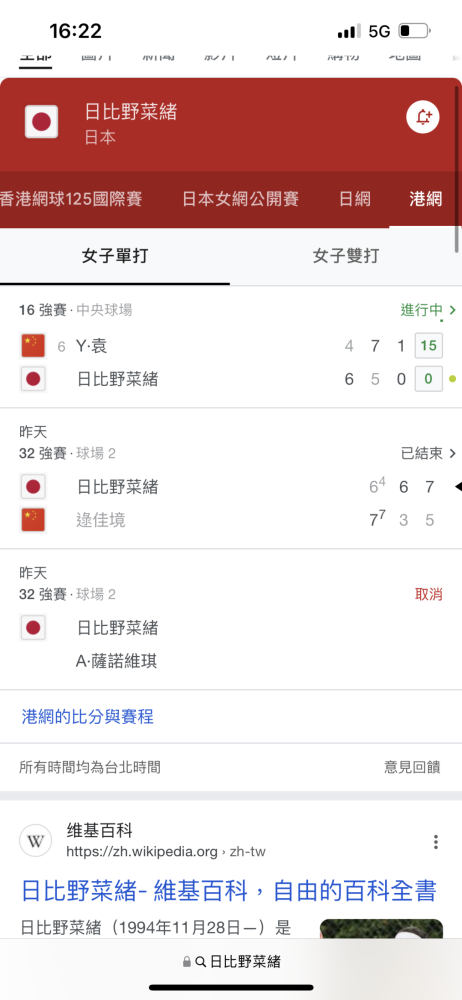Tap the battery indicator in status bar
The width and height of the screenshot is (462, 1000).
(x=415, y=31)
